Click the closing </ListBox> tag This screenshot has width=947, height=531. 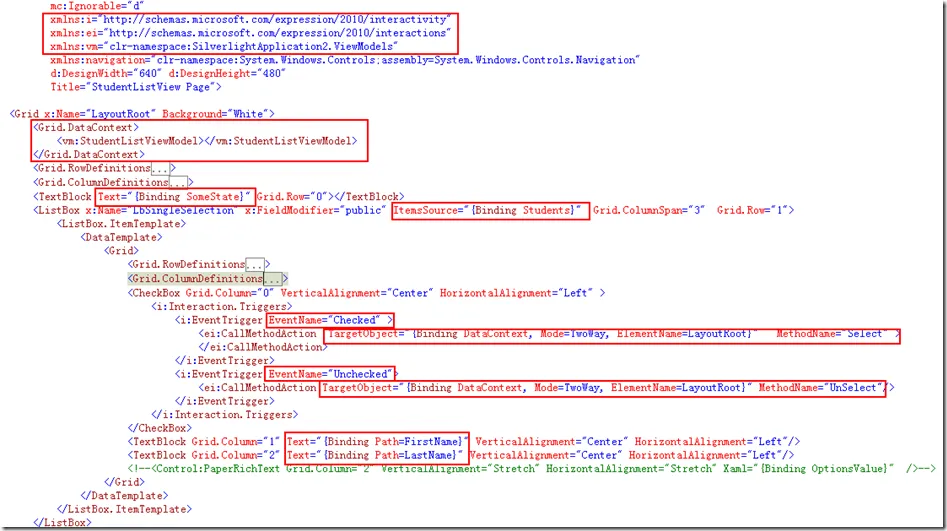click(x=62, y=523)
